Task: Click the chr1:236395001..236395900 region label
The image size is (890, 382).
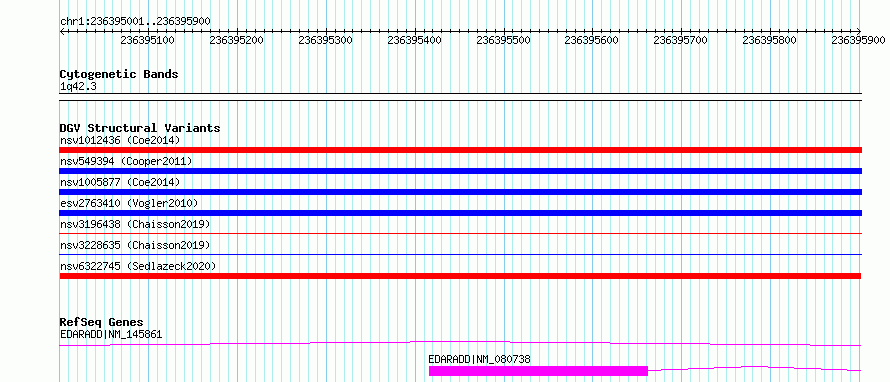Action: pos(135,22)
